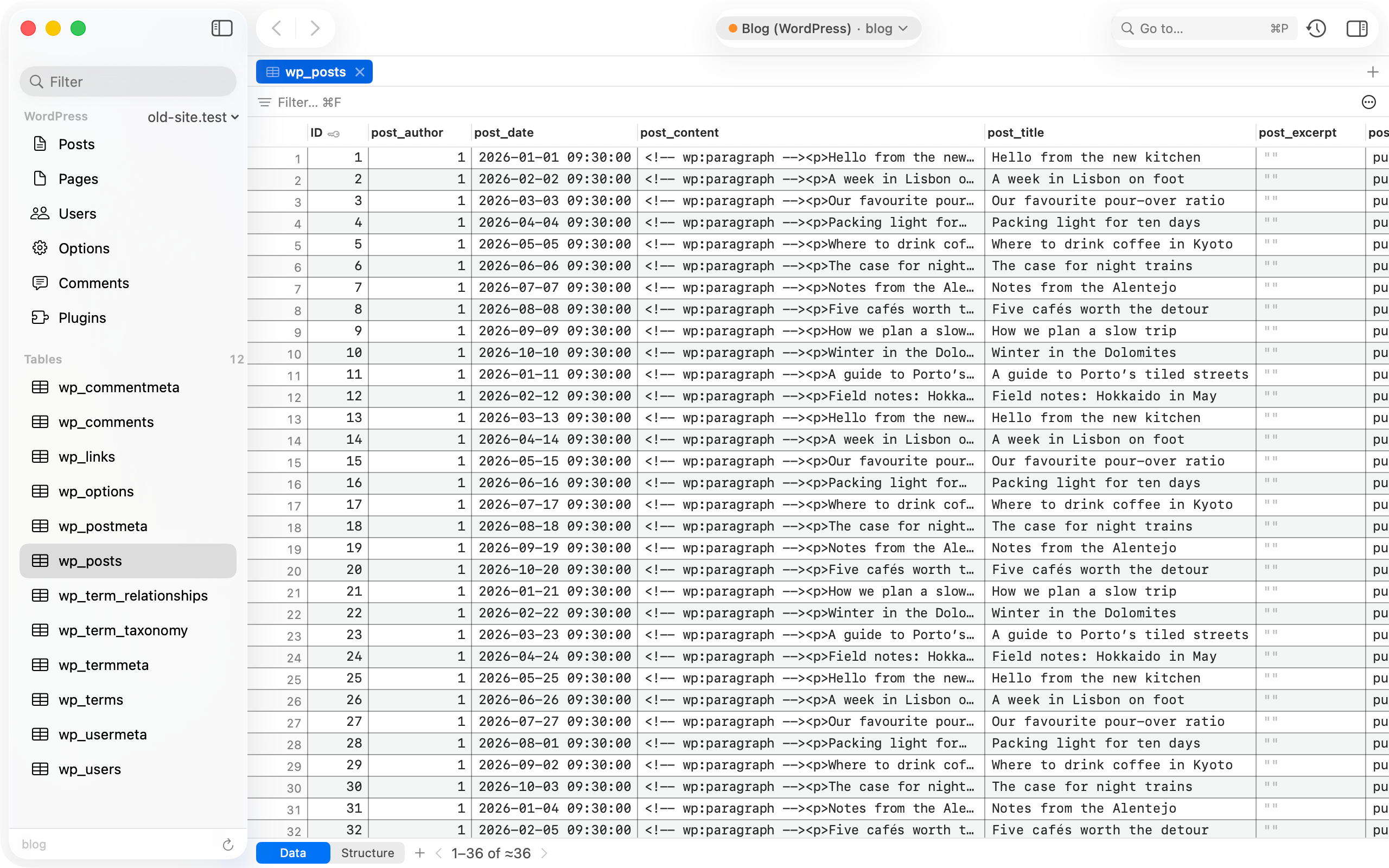Select the title 'Winter in the Dolomites' in row 10
Screen dimensions: 1389x868
[x=1120, y=353]
